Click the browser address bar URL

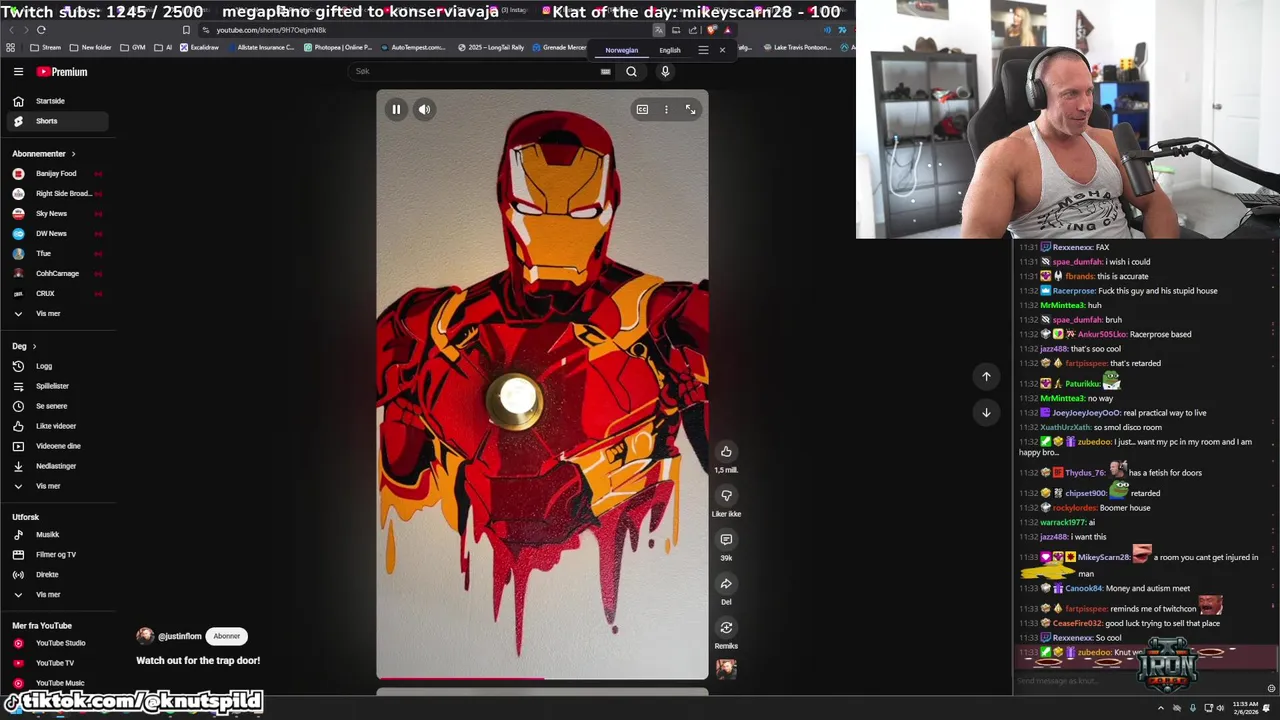click(271, 30)
